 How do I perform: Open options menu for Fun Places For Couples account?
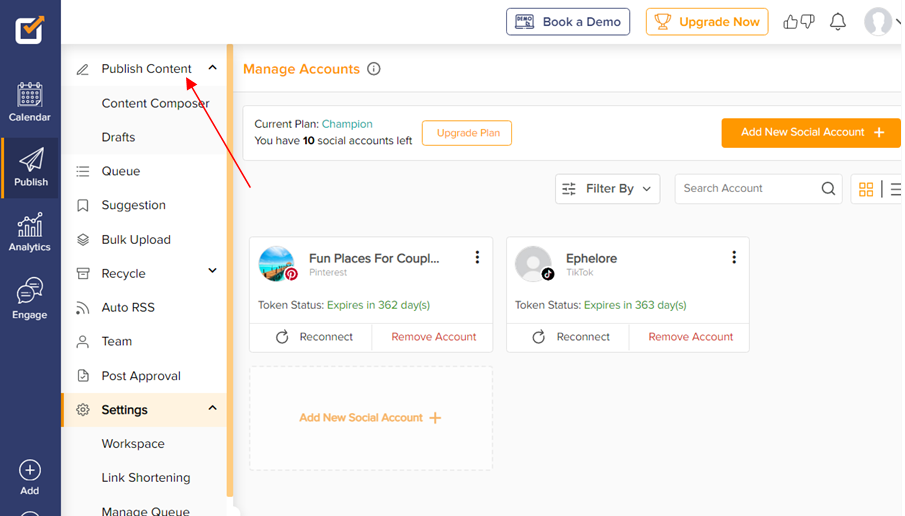coord(477,257)
